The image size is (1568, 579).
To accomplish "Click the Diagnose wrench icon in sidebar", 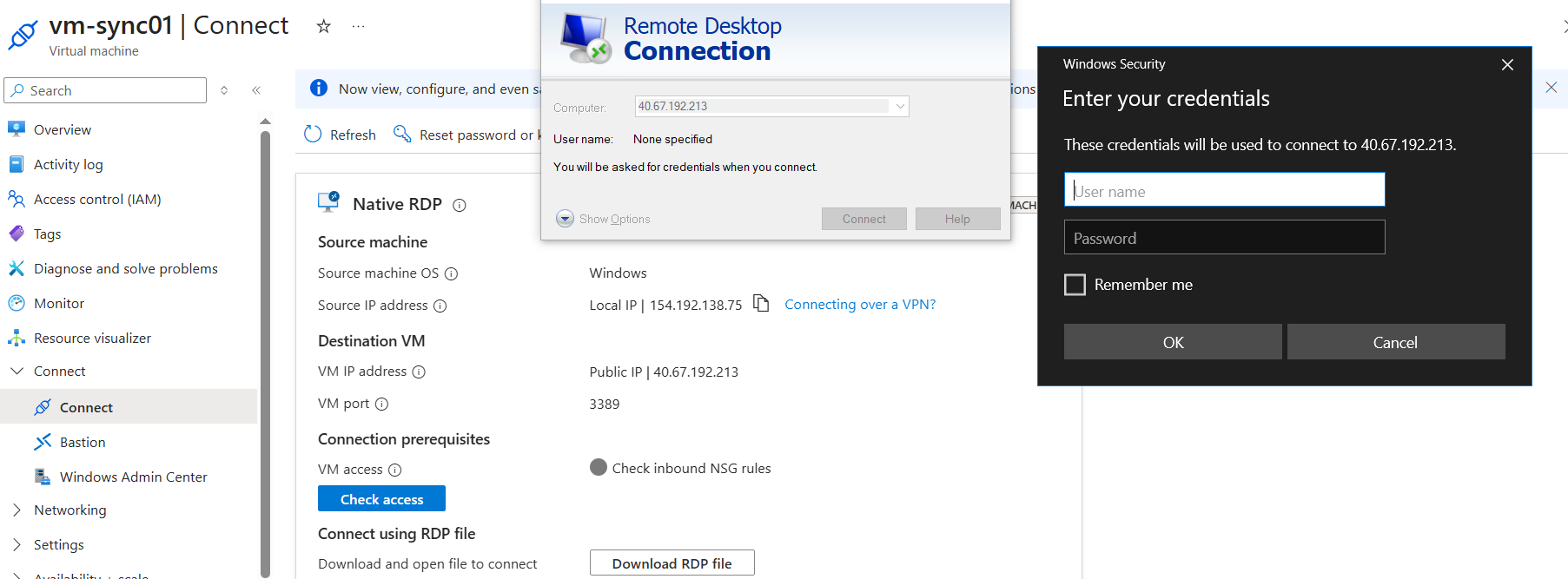I will (x=17, y=268).
